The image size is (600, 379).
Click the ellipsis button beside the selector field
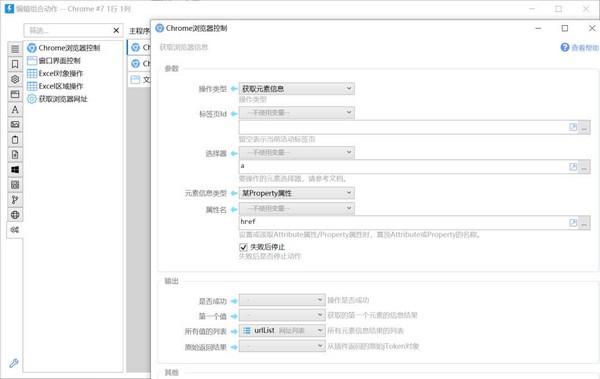(584, 167)
